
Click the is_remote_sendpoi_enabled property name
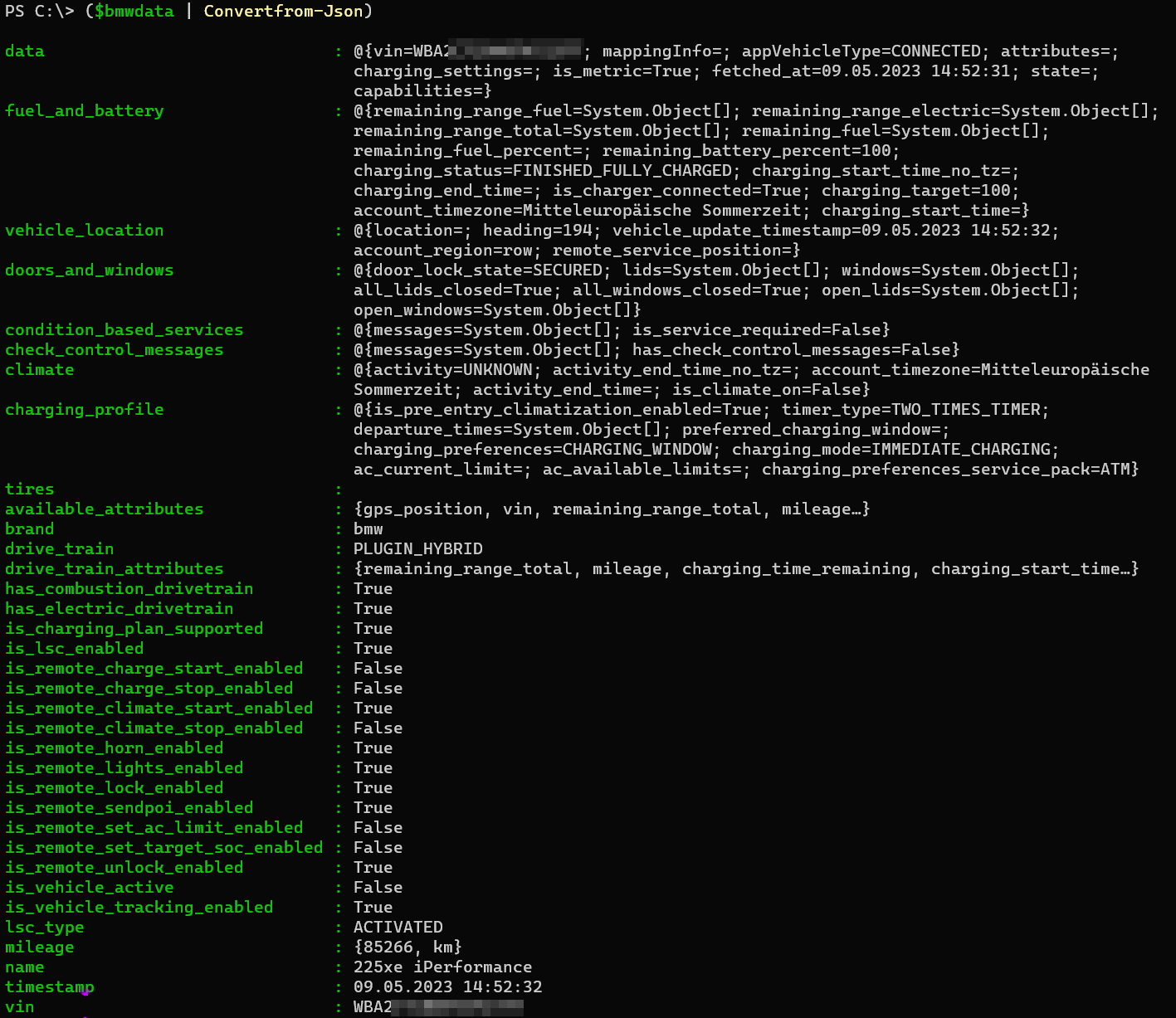(x=129, y=807)
